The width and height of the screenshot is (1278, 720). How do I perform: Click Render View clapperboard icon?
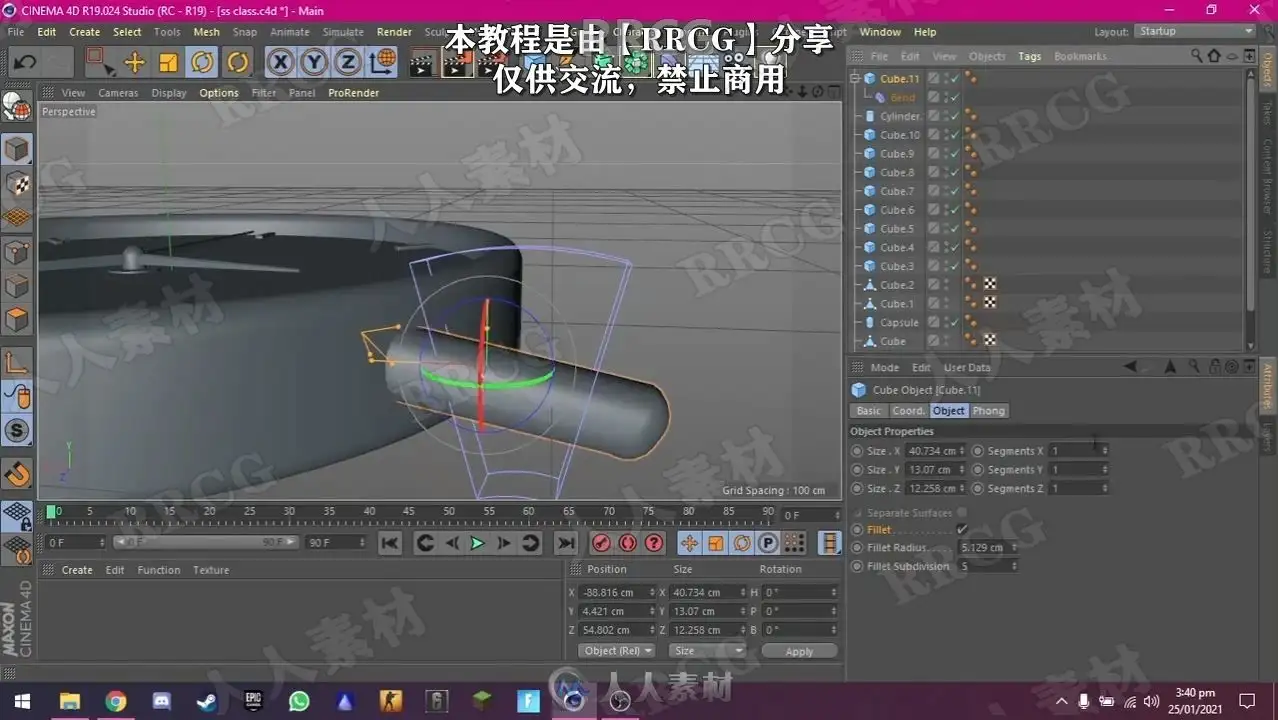pos(422,65)
